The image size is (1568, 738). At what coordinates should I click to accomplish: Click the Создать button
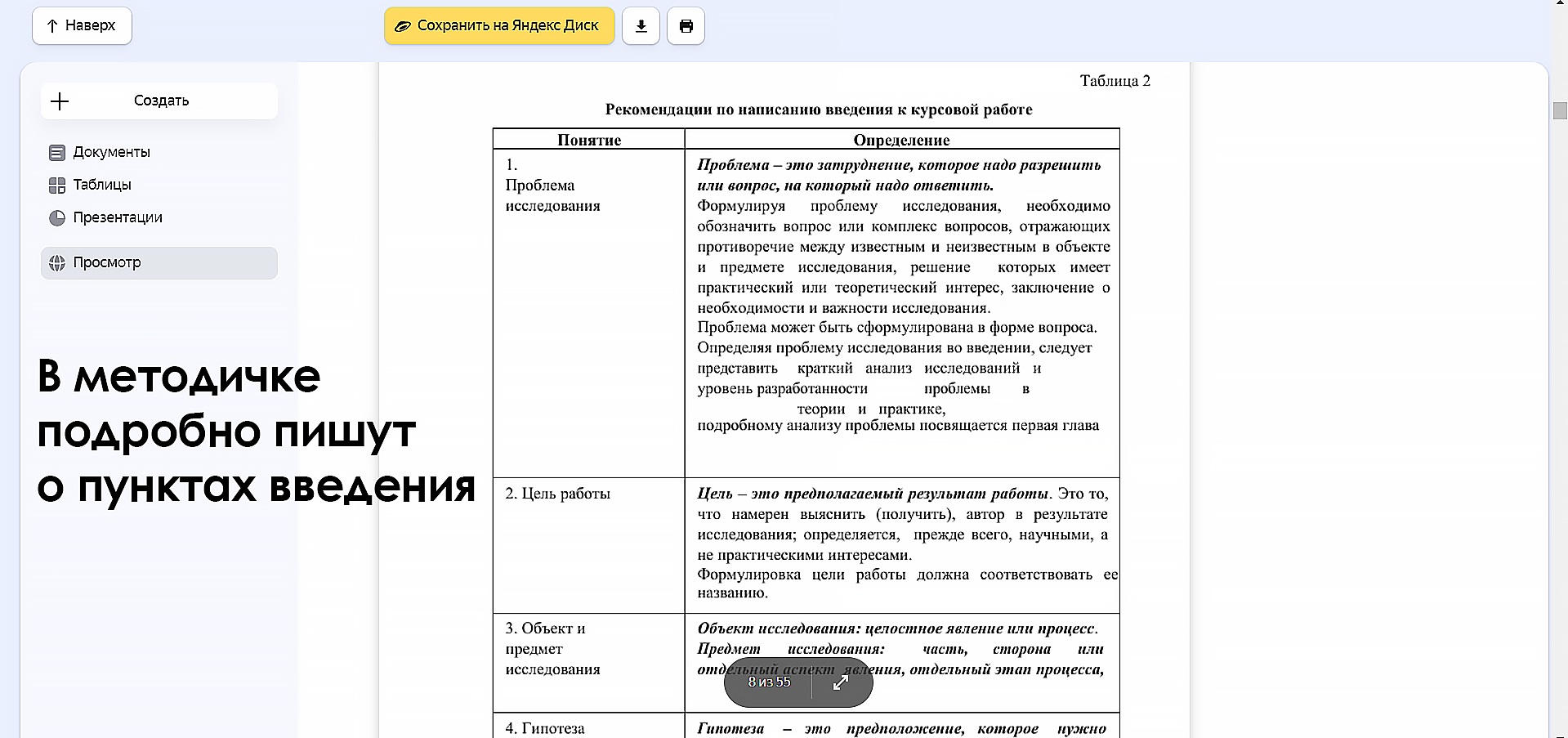pos(159,101)
